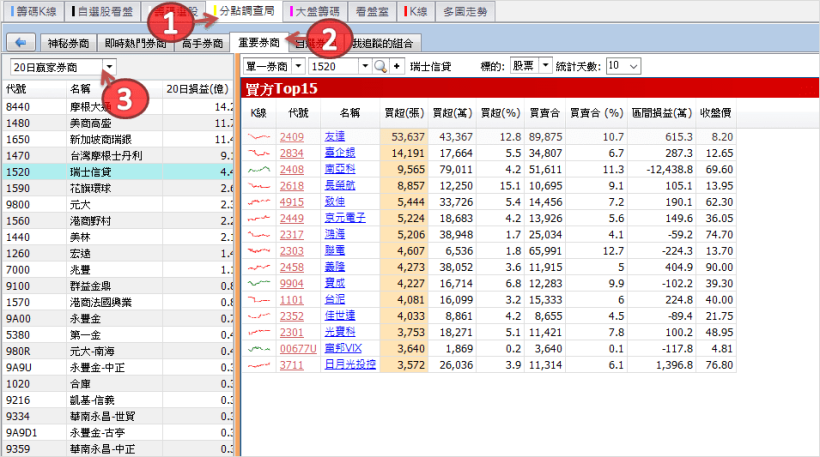Open the 大盤籌碼 tab
This screenshot has width=820, height=457.
[315, 11]
